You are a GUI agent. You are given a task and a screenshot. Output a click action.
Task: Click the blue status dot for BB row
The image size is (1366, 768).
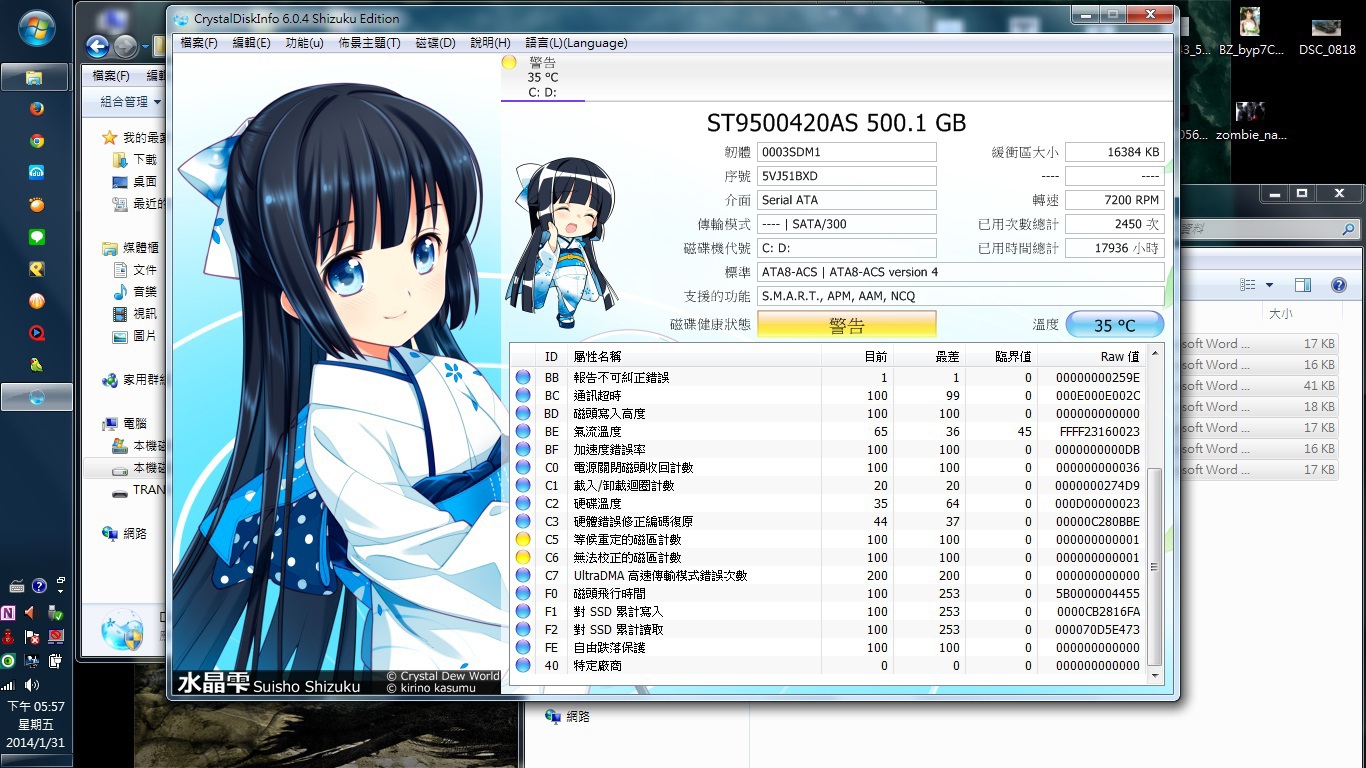[522, 377]
